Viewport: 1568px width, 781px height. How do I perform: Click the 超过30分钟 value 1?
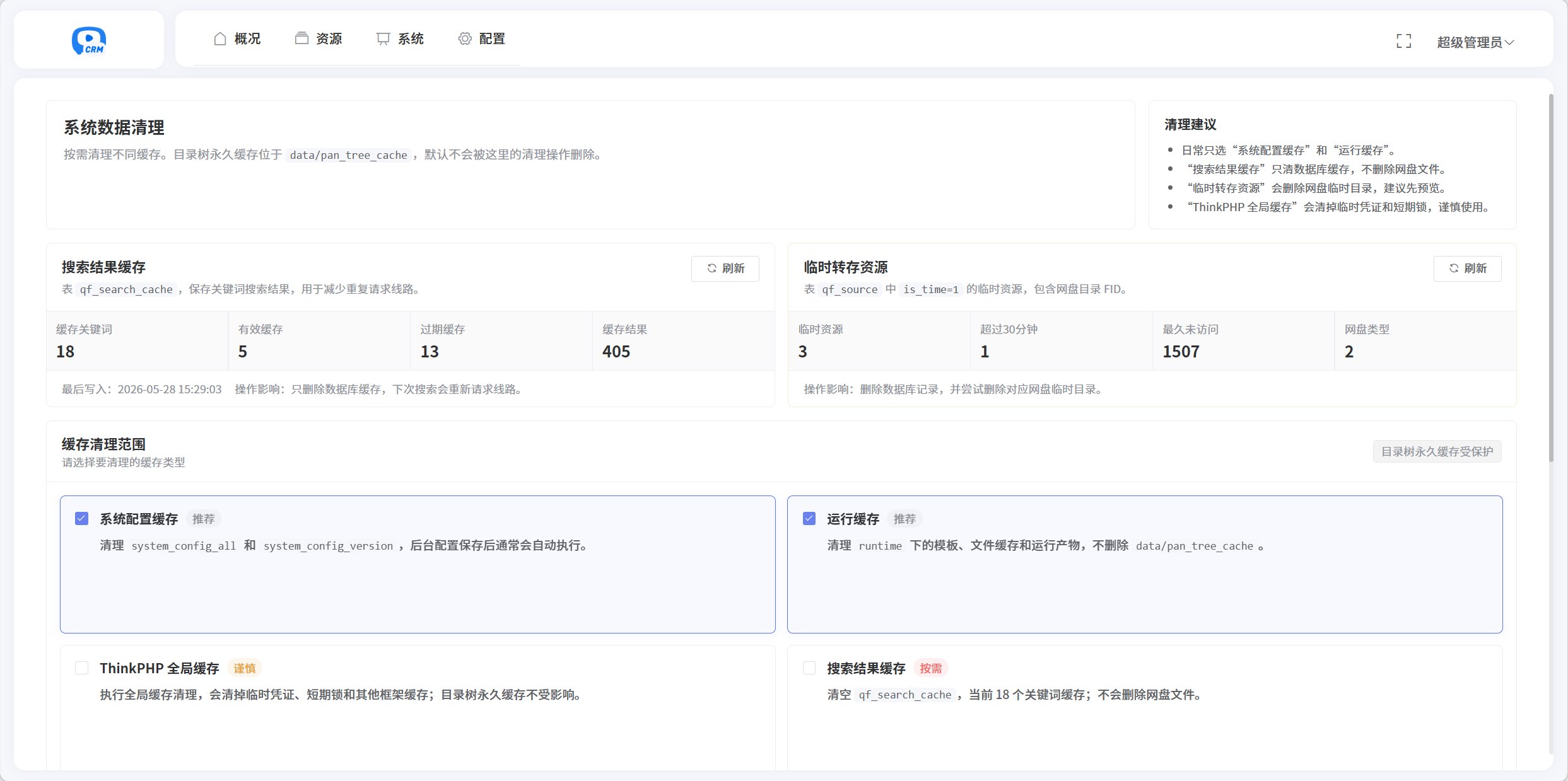pos(985,352)
